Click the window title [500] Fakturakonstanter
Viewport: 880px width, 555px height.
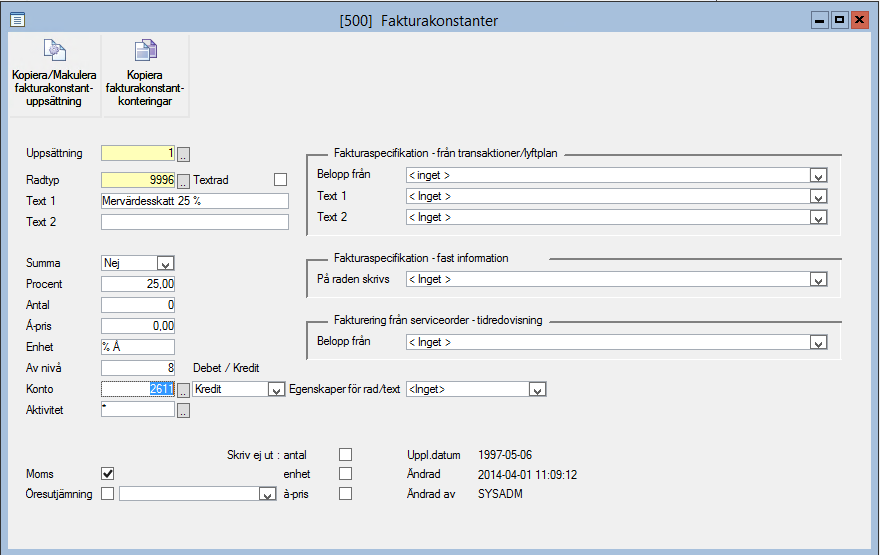click(x=419, y=21)
